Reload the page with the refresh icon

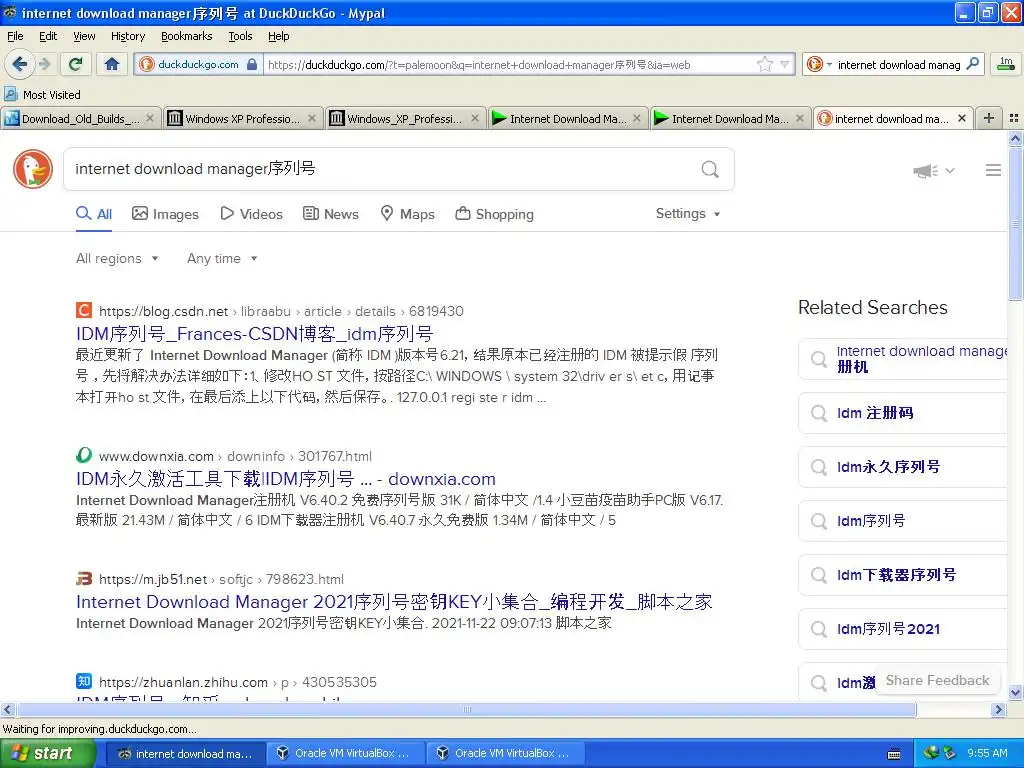[x=76, y=64]
